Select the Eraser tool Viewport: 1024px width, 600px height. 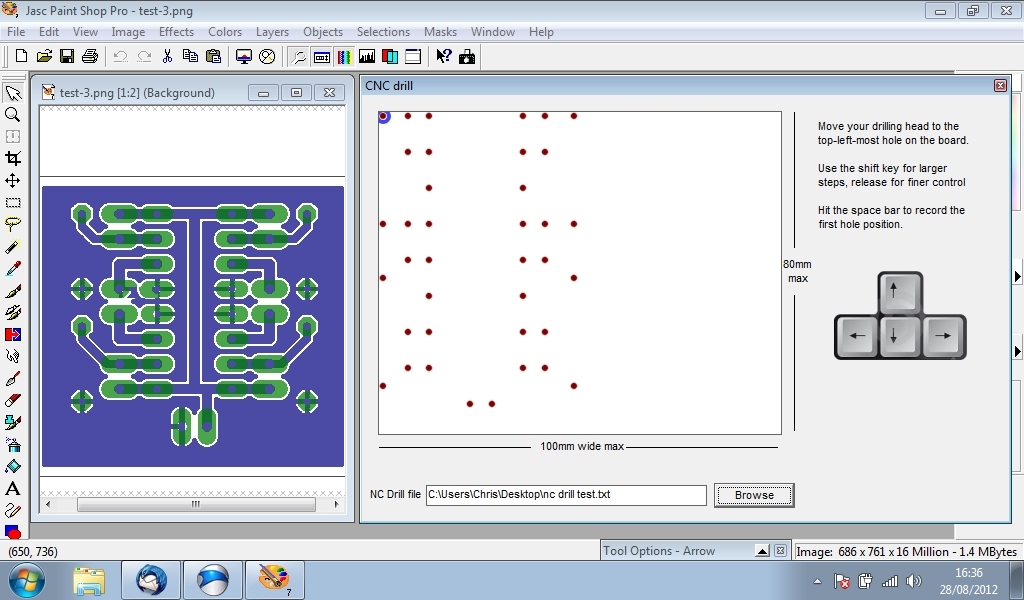(x=13, y=399)
